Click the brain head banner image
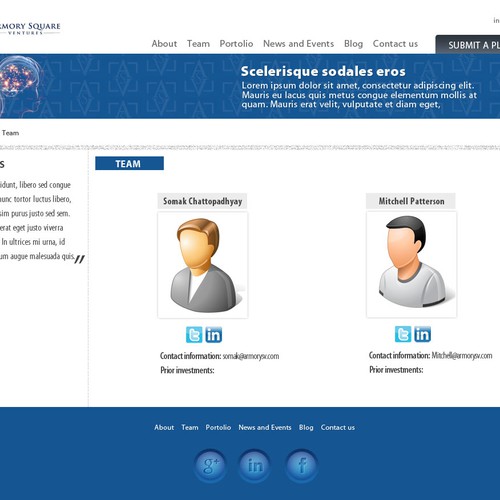Viewport: 500px width, 500px height. (x=21, y=86)
